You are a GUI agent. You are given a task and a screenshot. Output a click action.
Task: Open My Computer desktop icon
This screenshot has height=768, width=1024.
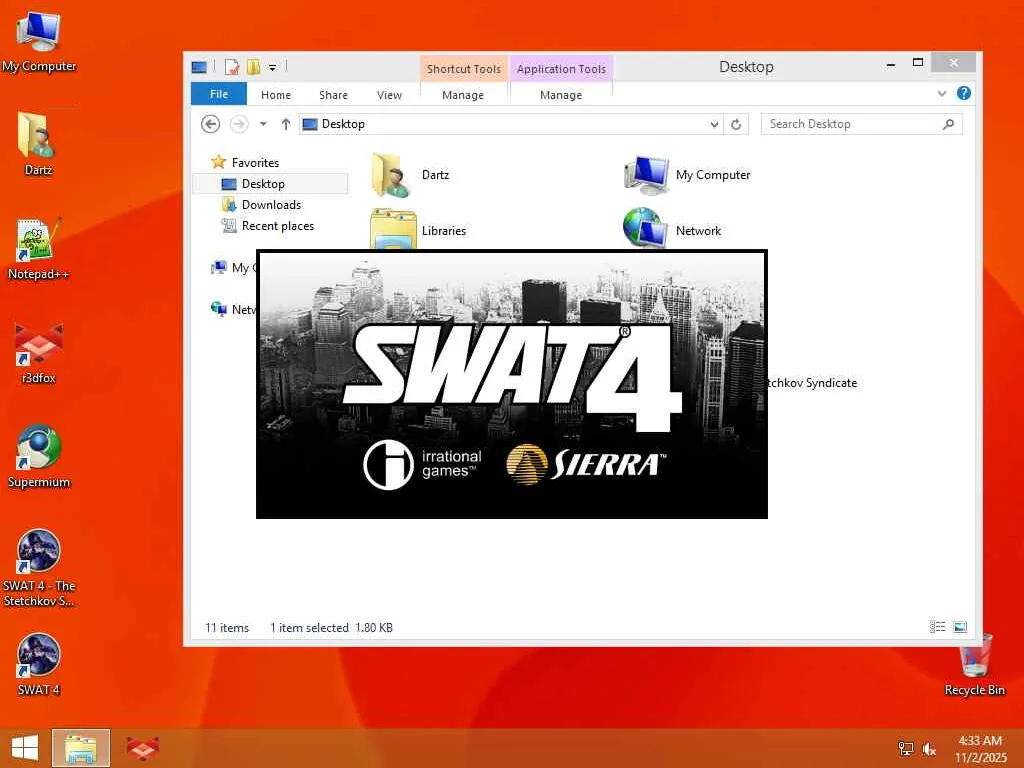coord(38,41)
